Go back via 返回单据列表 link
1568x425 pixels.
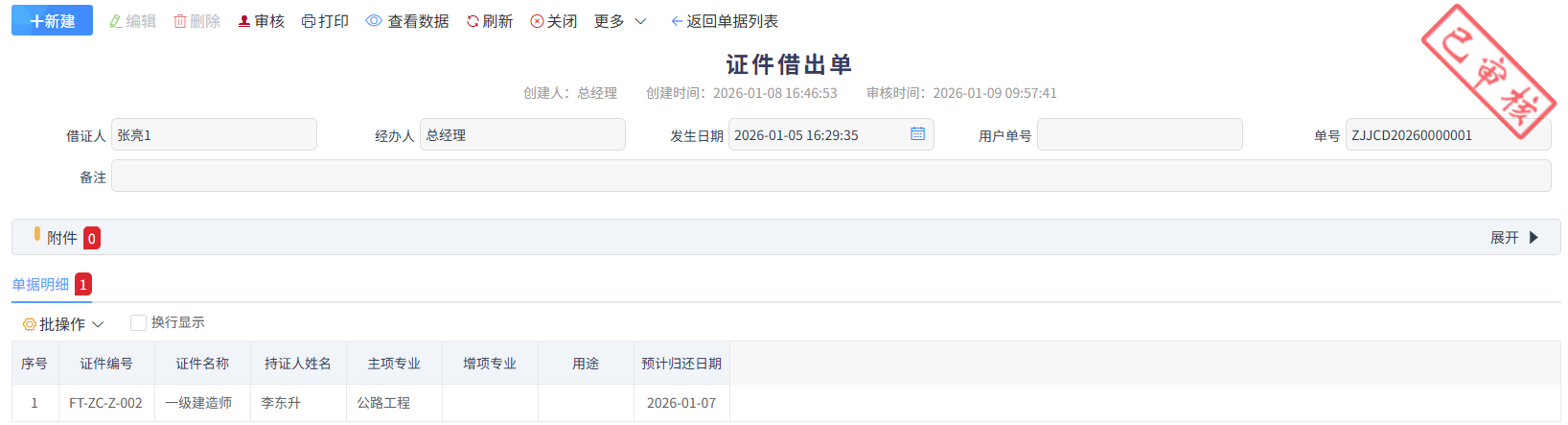[725, 21]
